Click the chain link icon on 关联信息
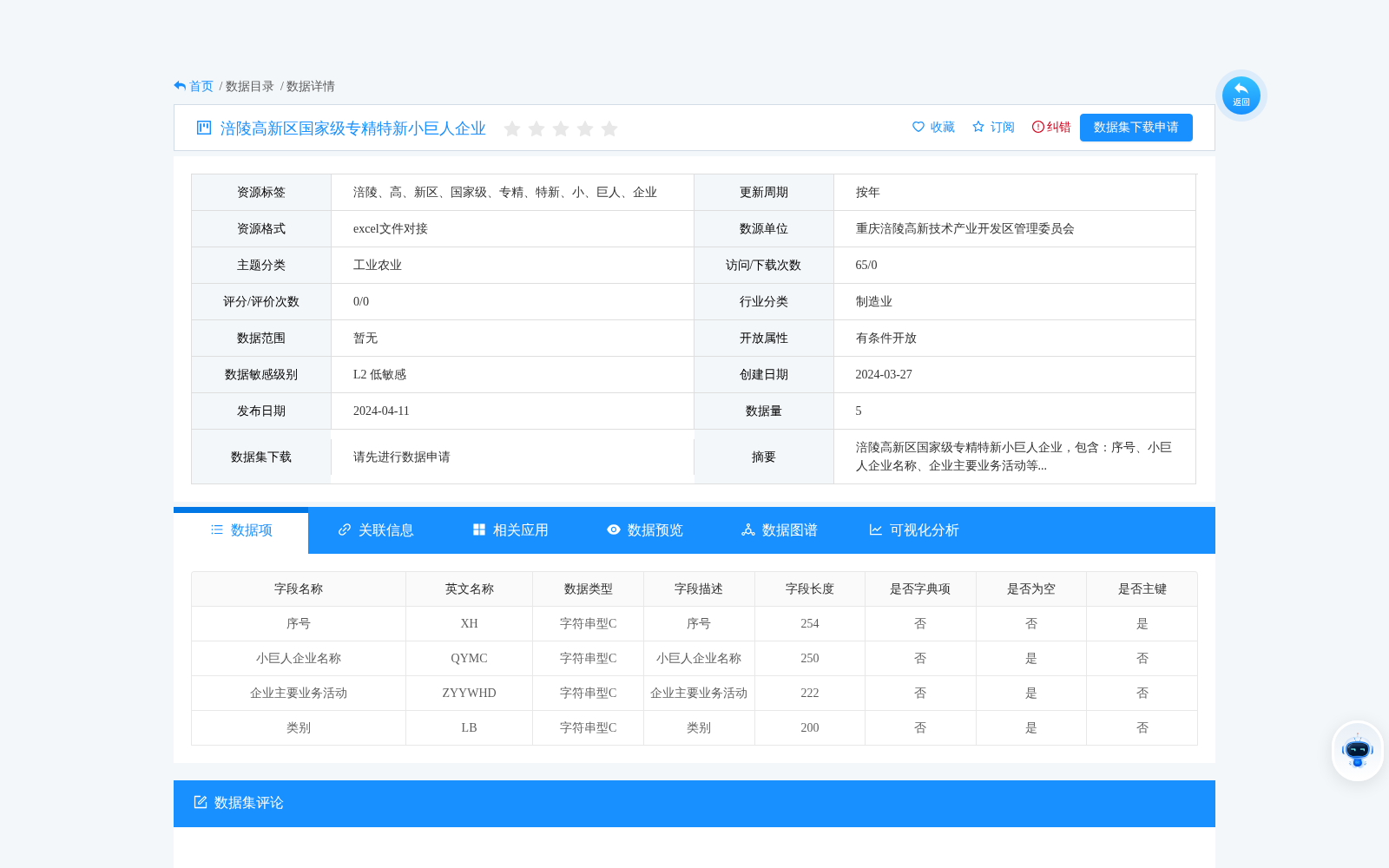1389x868 pixels. tap(345, 529)
